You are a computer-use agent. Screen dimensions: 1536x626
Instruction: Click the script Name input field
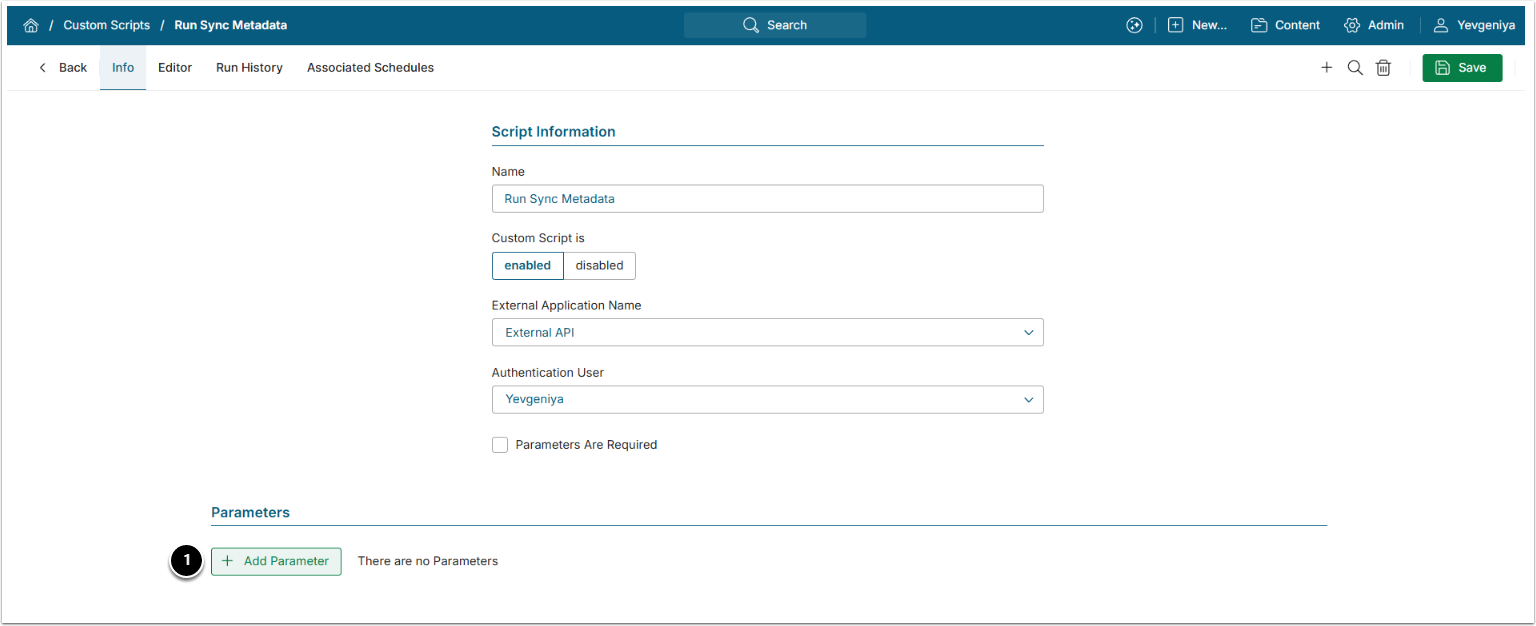click(767, 199)
